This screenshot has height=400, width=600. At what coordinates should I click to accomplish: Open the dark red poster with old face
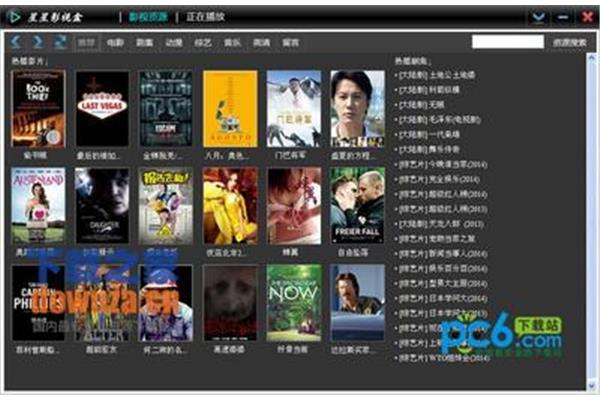[230, 303]
